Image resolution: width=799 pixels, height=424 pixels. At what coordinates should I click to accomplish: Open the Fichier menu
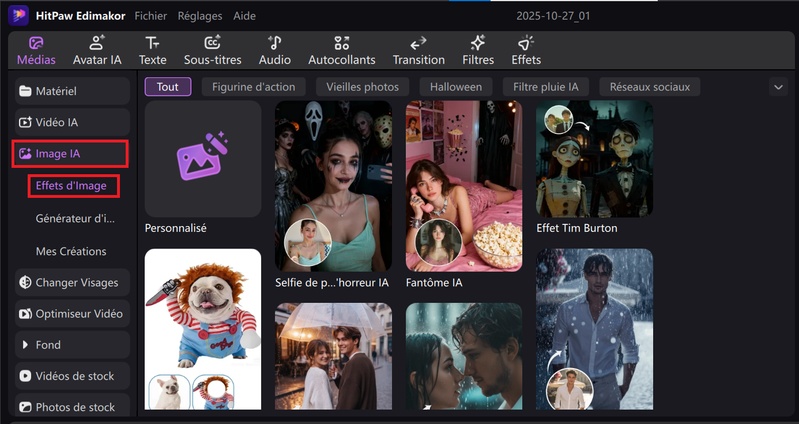coord(150,16)
